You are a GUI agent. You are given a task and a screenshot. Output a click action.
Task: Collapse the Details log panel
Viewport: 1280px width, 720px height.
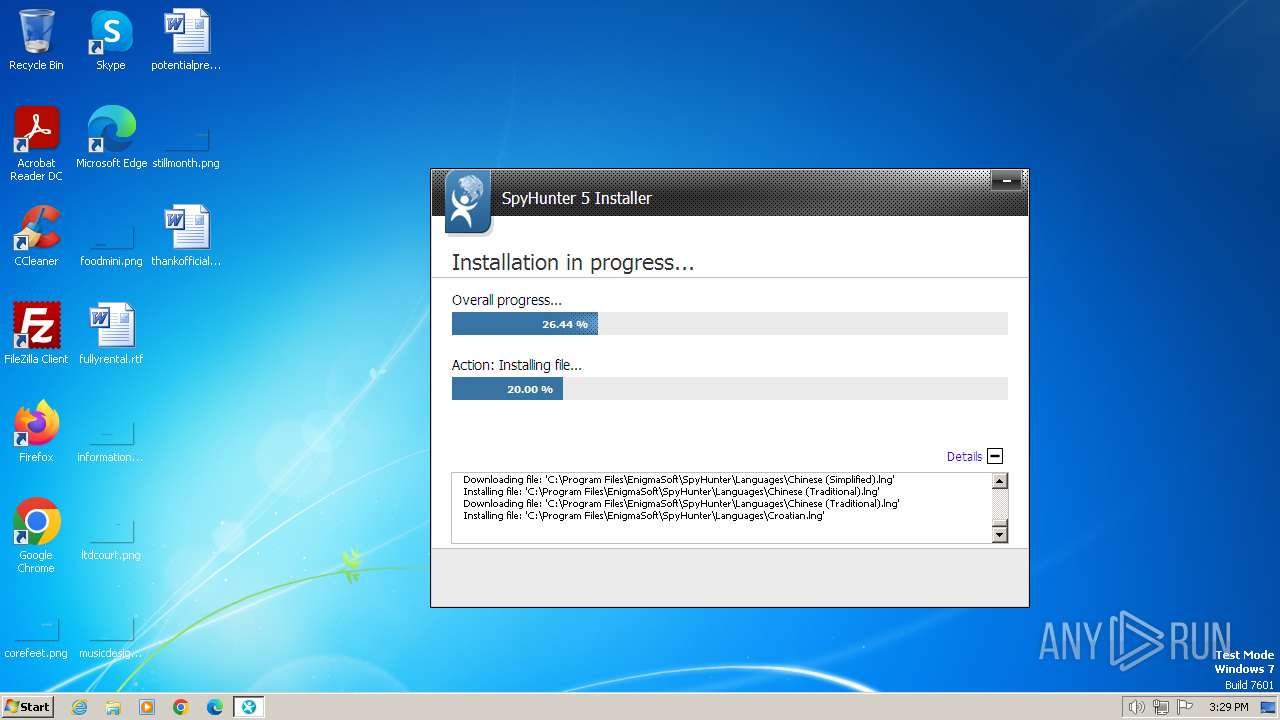click(995, 456)
